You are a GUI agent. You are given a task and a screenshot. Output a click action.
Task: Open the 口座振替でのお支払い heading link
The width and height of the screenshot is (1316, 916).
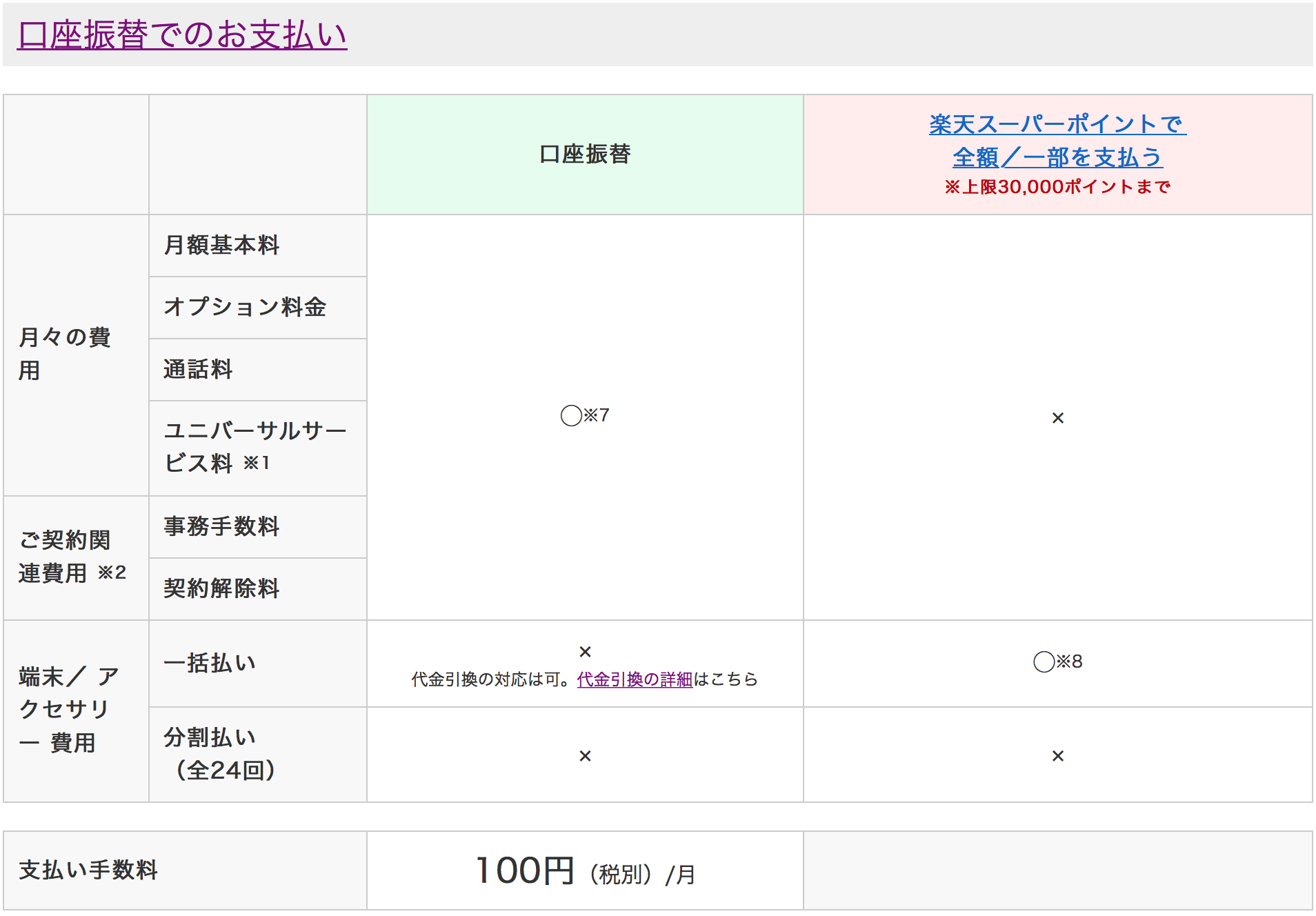(182, 34)
